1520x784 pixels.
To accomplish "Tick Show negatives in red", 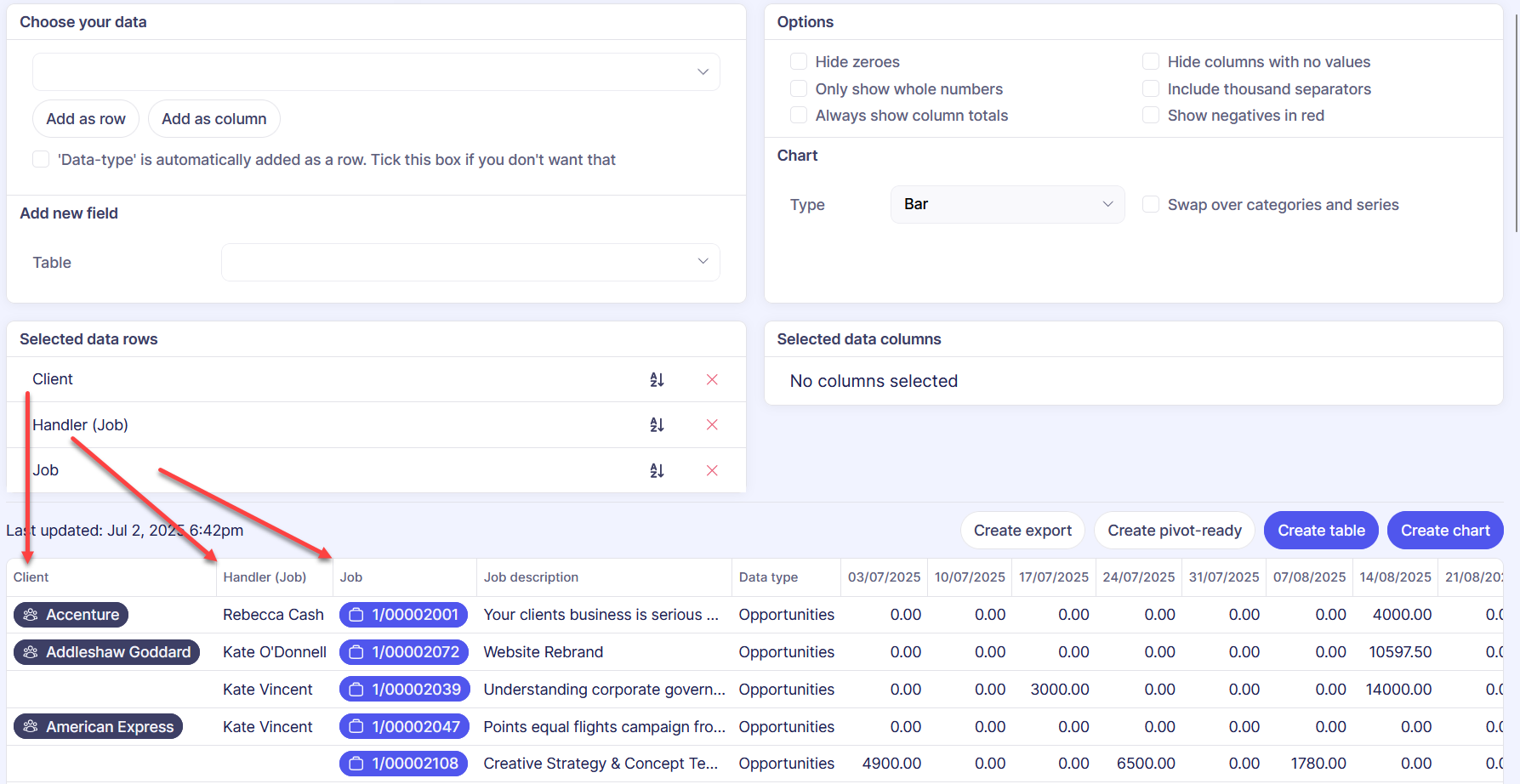I will [x=1151, y=116].
